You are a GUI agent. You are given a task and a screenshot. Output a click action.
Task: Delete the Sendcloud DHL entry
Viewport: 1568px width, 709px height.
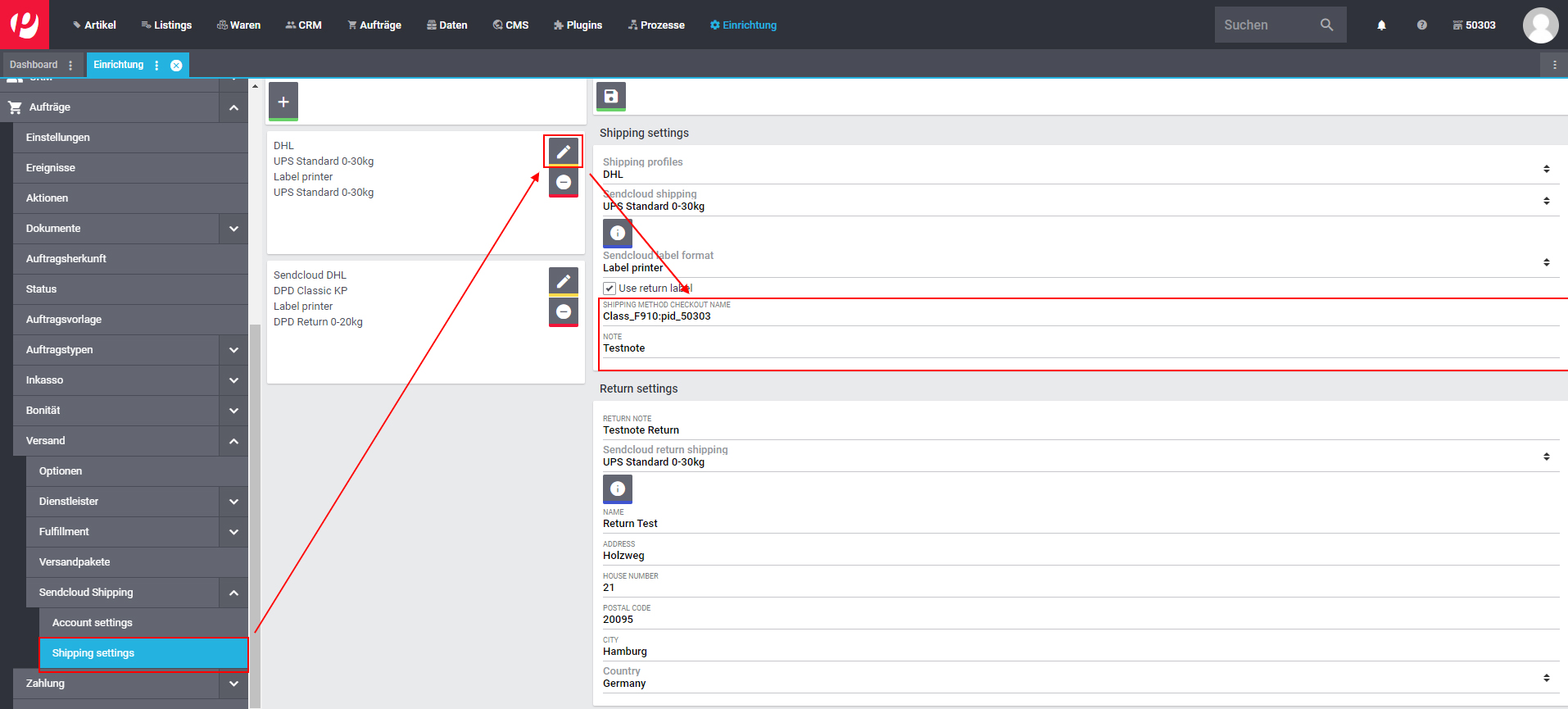[564, 312]
